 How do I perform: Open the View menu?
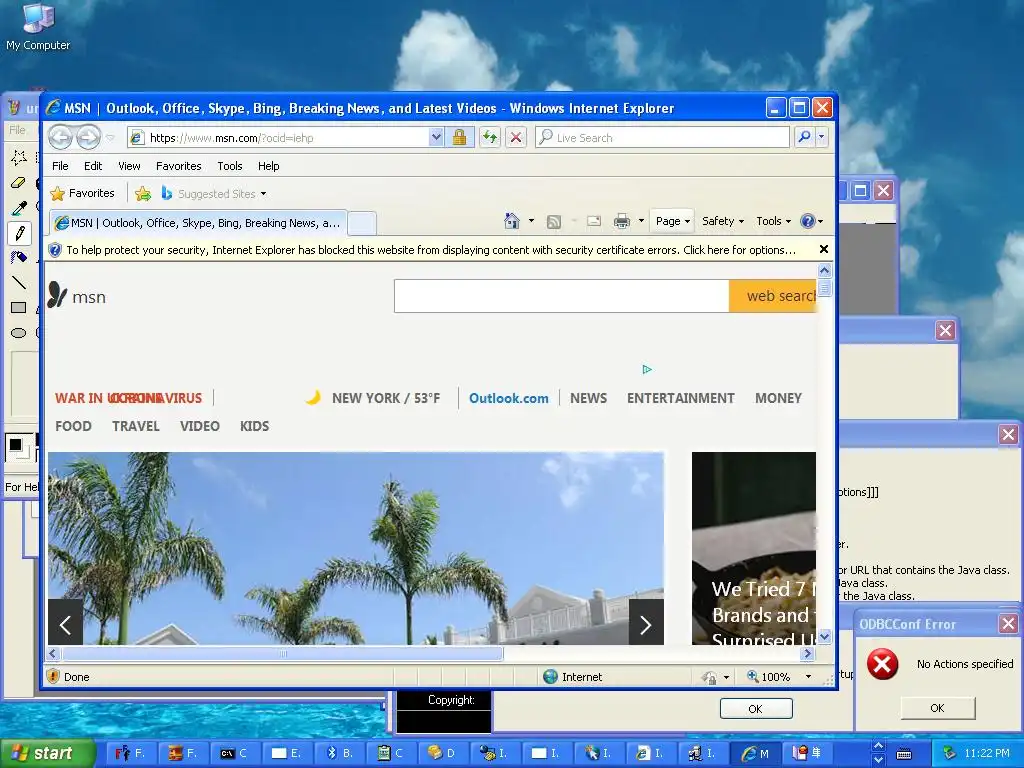coord(129,166)
